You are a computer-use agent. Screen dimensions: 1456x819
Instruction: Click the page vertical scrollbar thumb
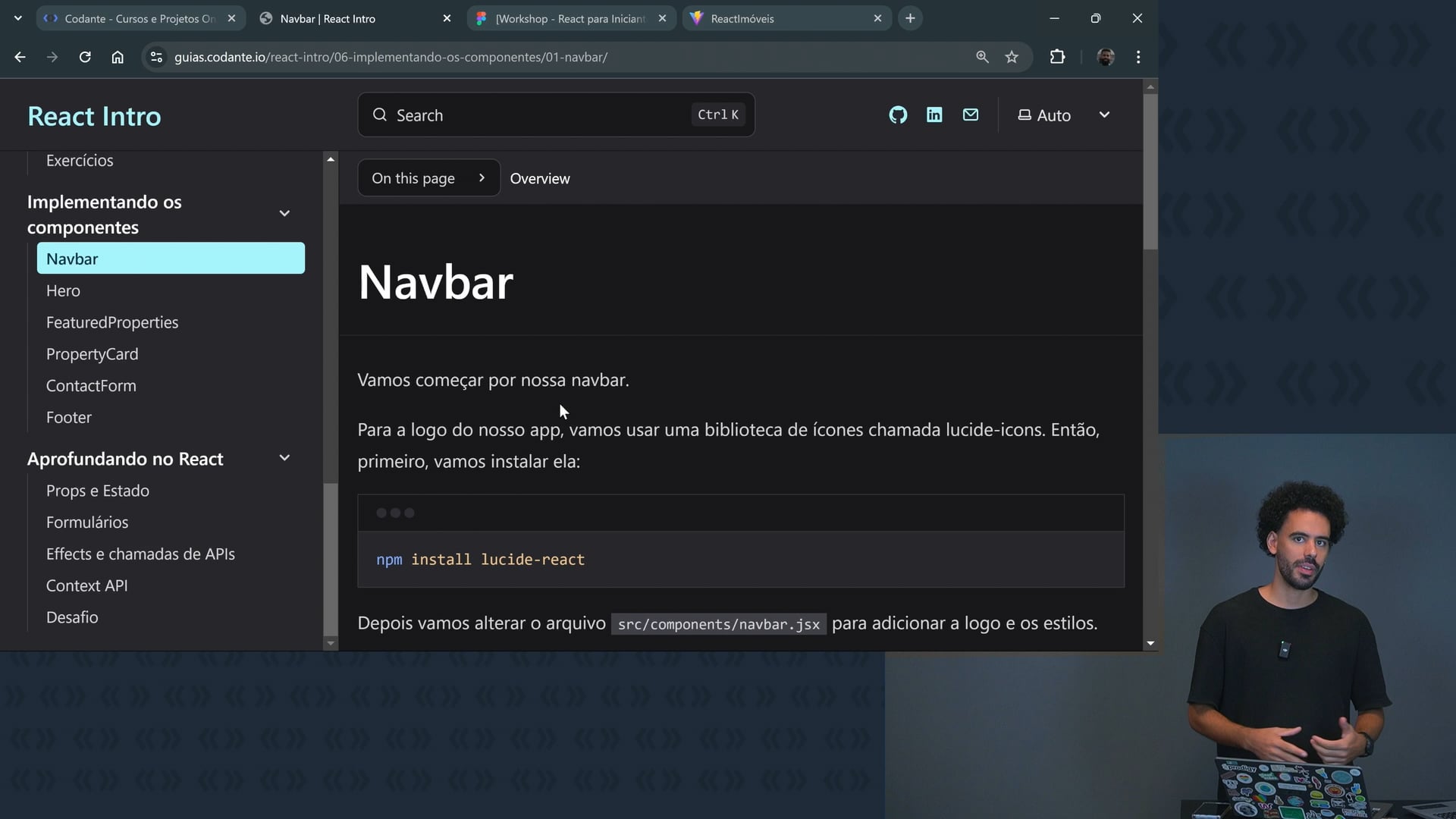(x=1150, y=171)
